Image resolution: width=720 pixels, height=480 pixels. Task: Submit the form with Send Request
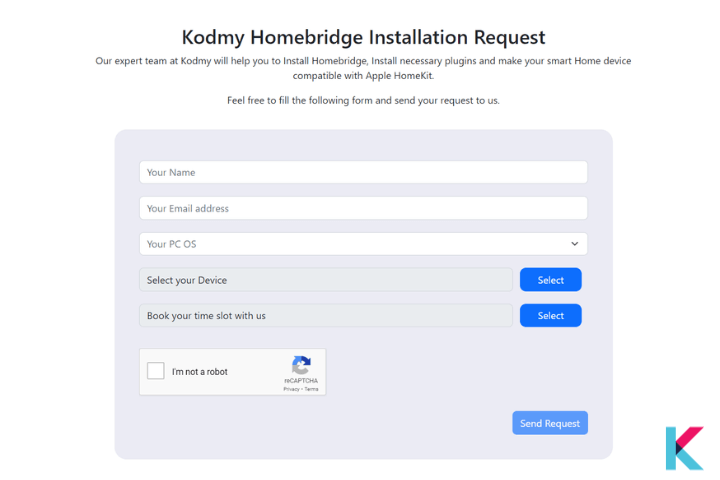[550, 423]
